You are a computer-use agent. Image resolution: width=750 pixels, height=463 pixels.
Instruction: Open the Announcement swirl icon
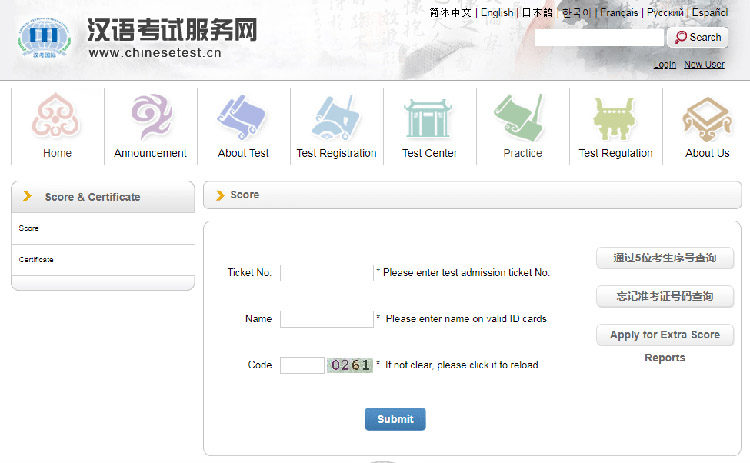click(150, 118)
